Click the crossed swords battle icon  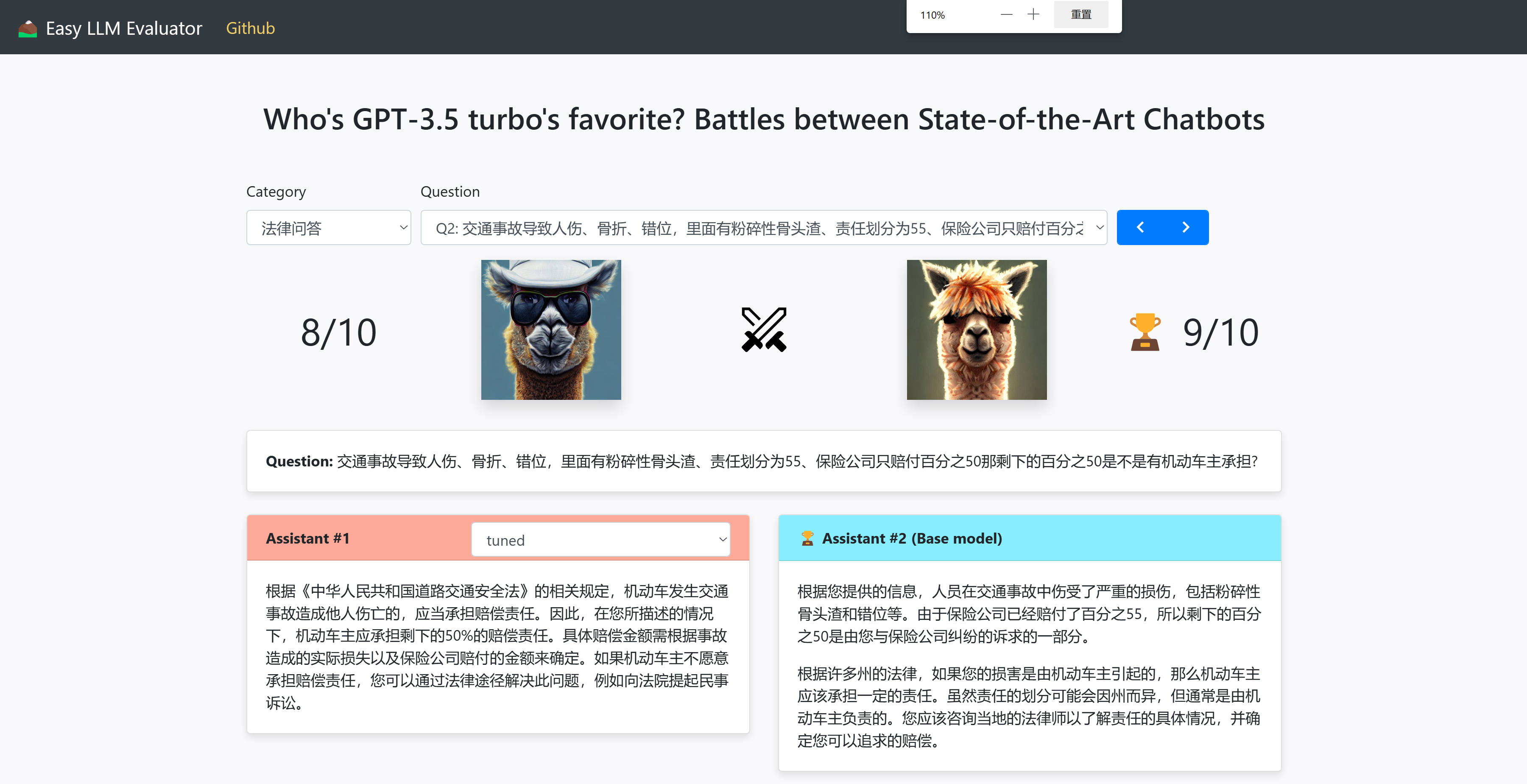(x=763, y=329)
